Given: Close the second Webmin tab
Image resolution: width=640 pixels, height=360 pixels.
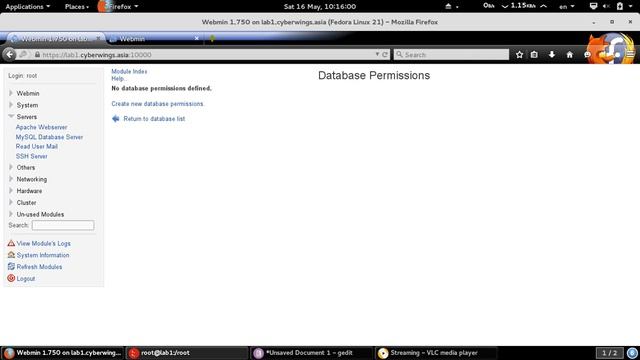Looking at the screenshot, I should pos(197,38).
